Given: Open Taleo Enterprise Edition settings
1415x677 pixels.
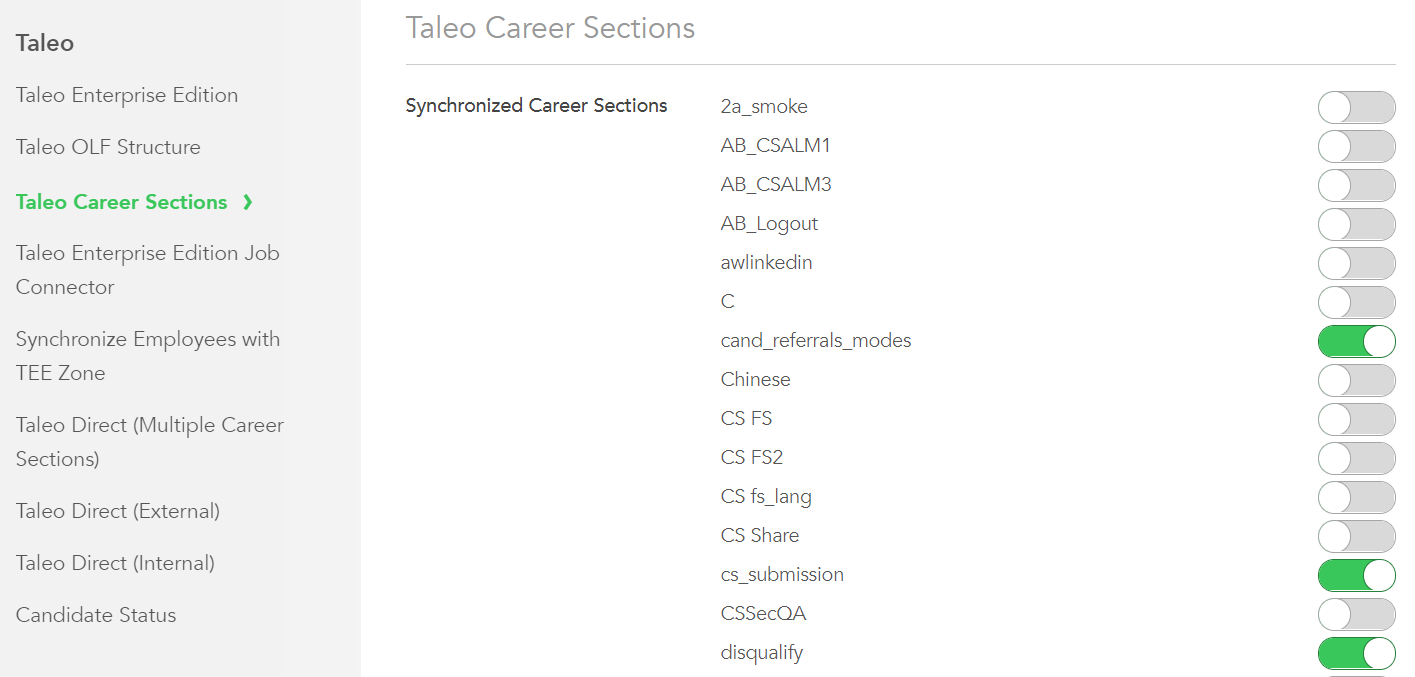Looking at the screenshot, I should [x=126, y=94].
